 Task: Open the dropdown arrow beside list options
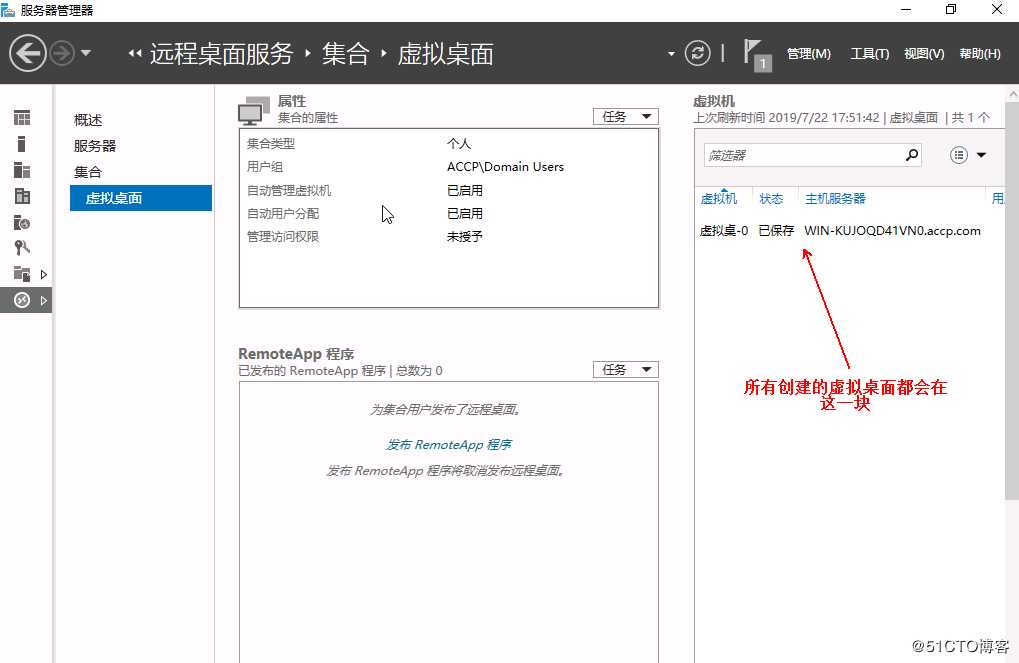pyautogui.click(x=981, y=155)
